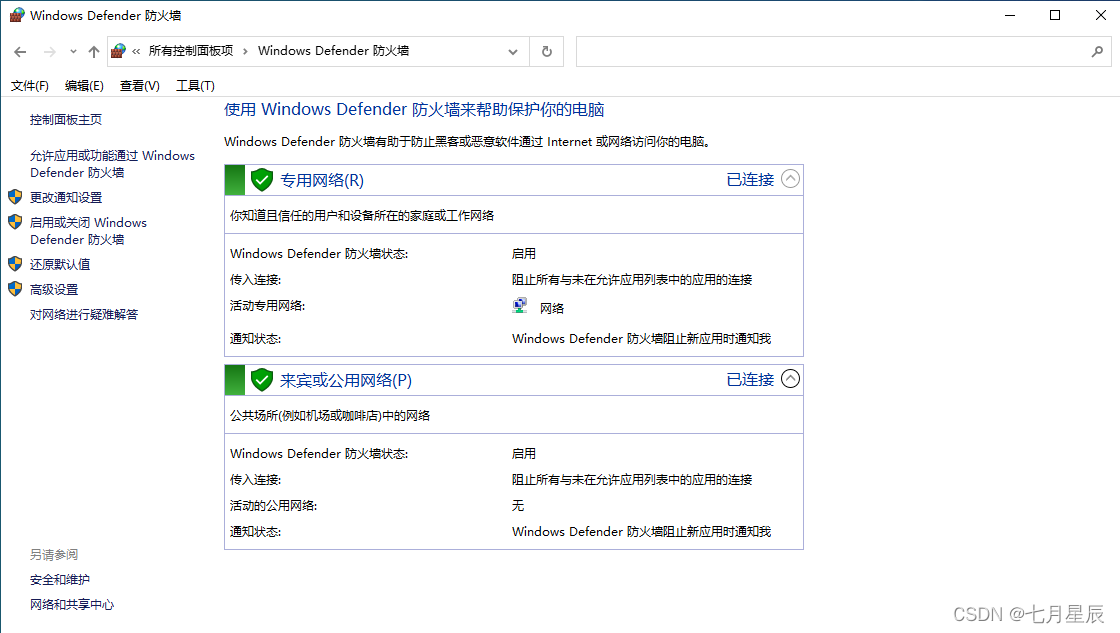Click shield icon beside 高级设置
Viewport: 1120px width, 633px height.
coord(15,289)
